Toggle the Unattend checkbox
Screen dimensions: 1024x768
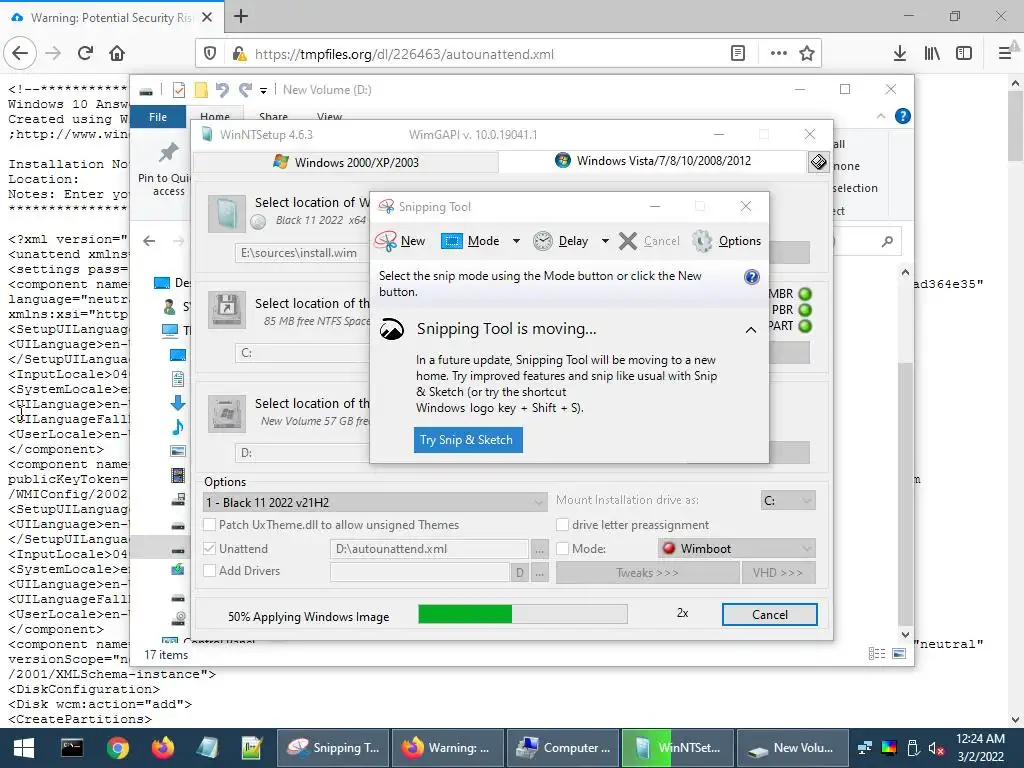(x=210, y=549)
